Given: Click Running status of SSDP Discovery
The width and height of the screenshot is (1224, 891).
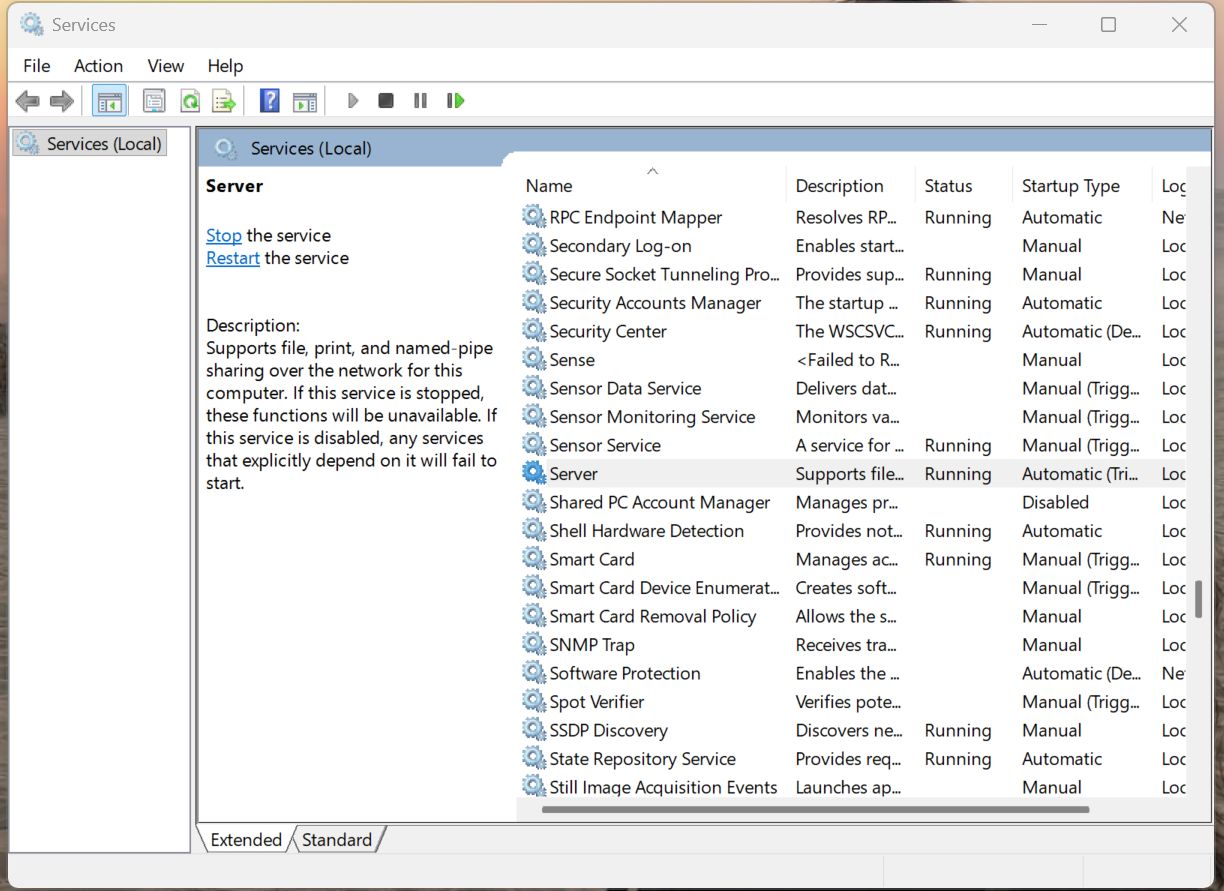Looking at the screenshot, I should (x=958, y=730).
